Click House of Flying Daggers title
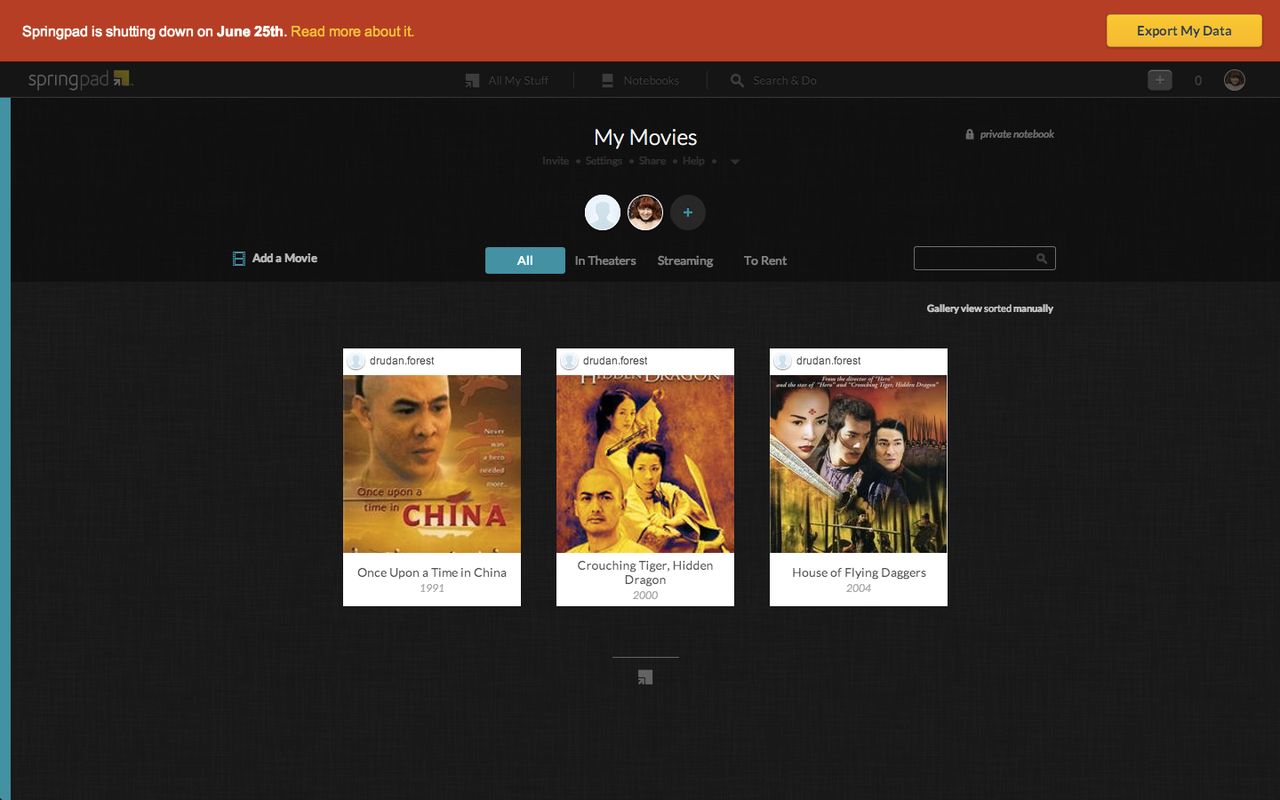The image size is (1280, 800). (859, 572)
